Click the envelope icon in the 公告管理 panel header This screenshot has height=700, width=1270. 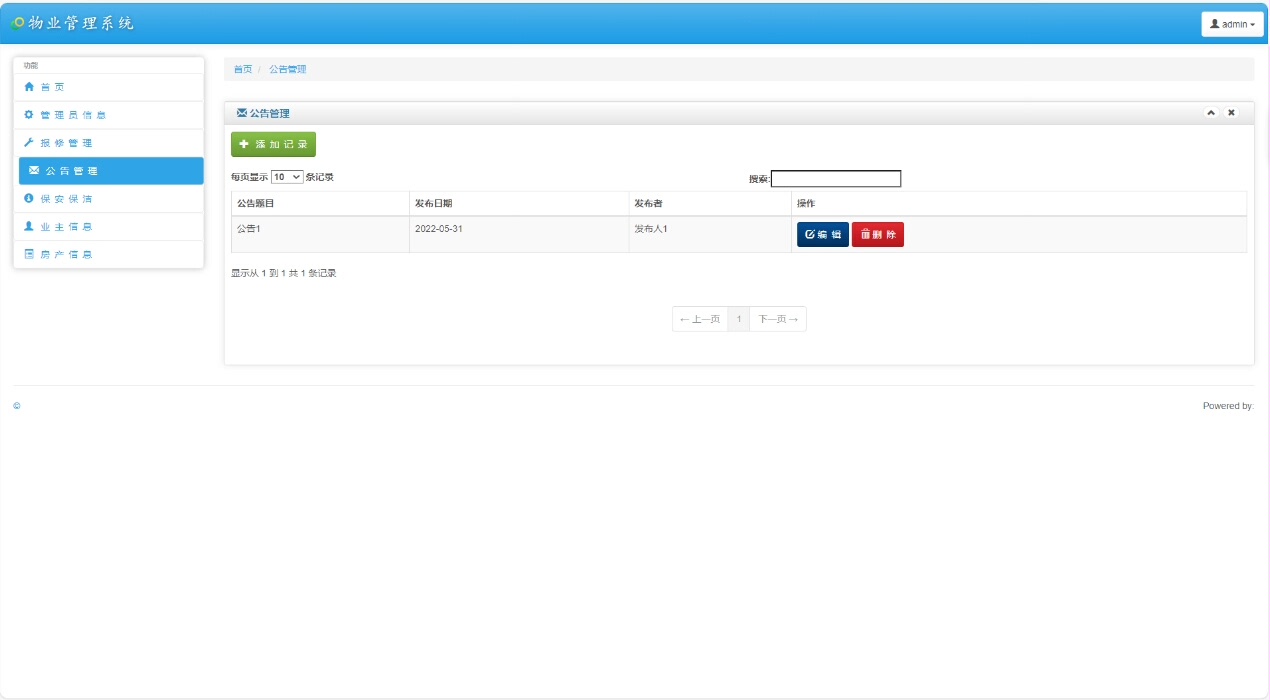241,113
